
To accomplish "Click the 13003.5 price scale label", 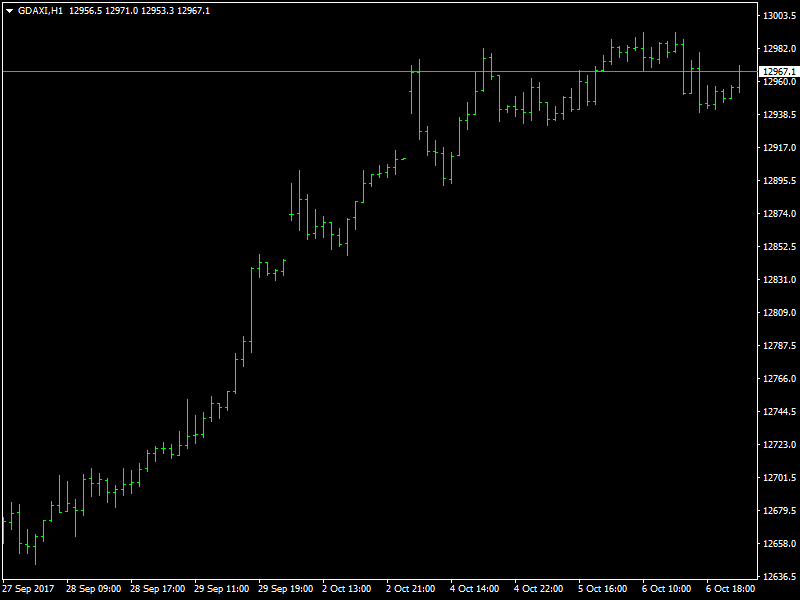I will (x=779, y=16).
